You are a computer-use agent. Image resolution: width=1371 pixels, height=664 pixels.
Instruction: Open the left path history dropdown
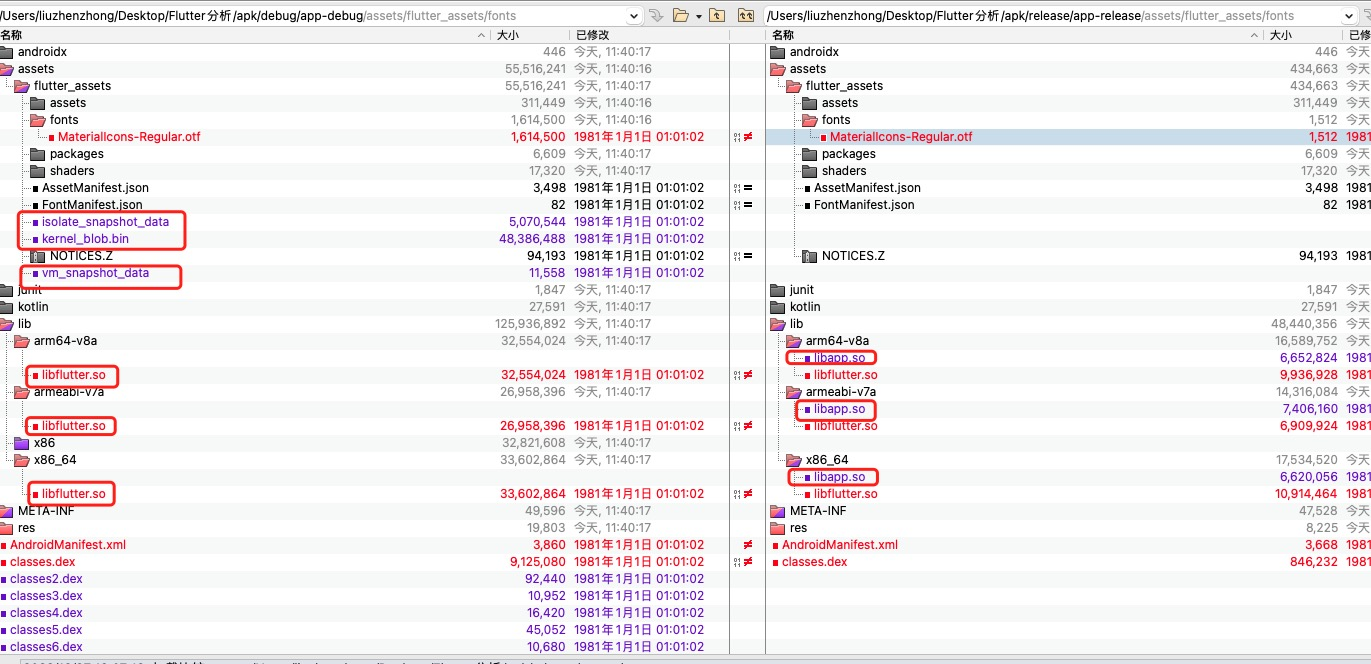click(633, 16)
